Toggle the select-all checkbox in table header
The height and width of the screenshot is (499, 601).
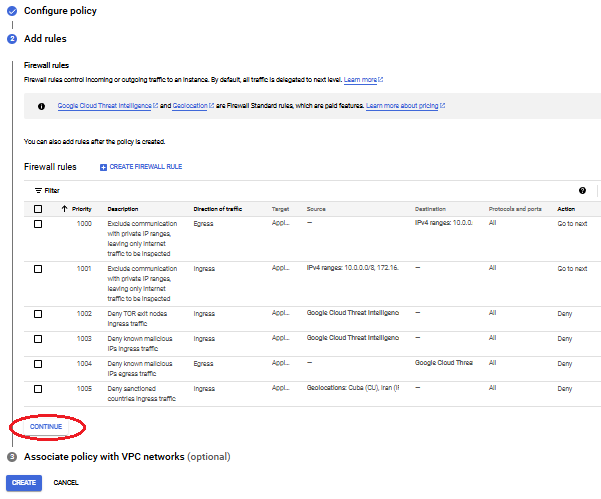click(38, 209)
